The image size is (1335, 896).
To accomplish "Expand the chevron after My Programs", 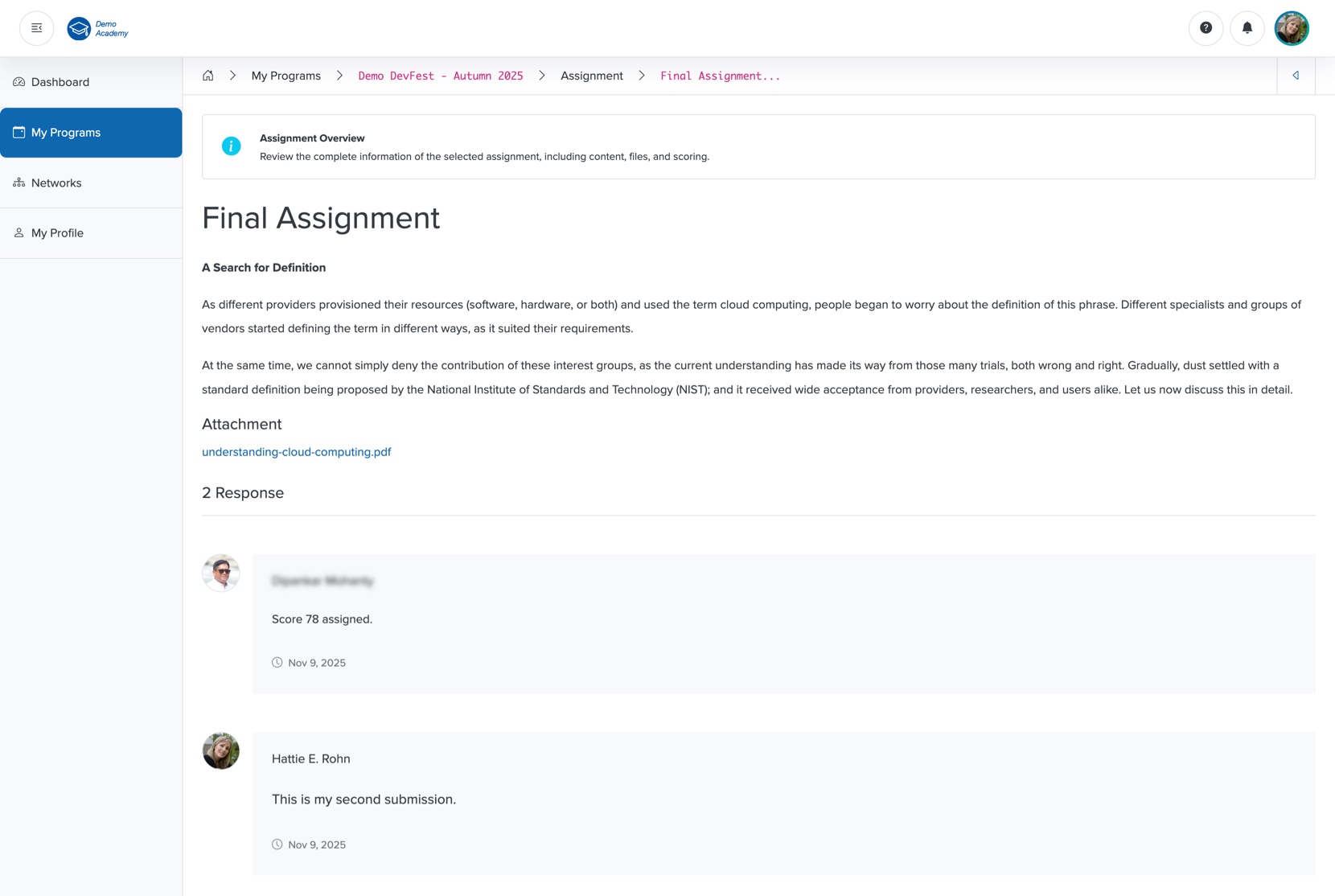I will (x=339, y=75).
